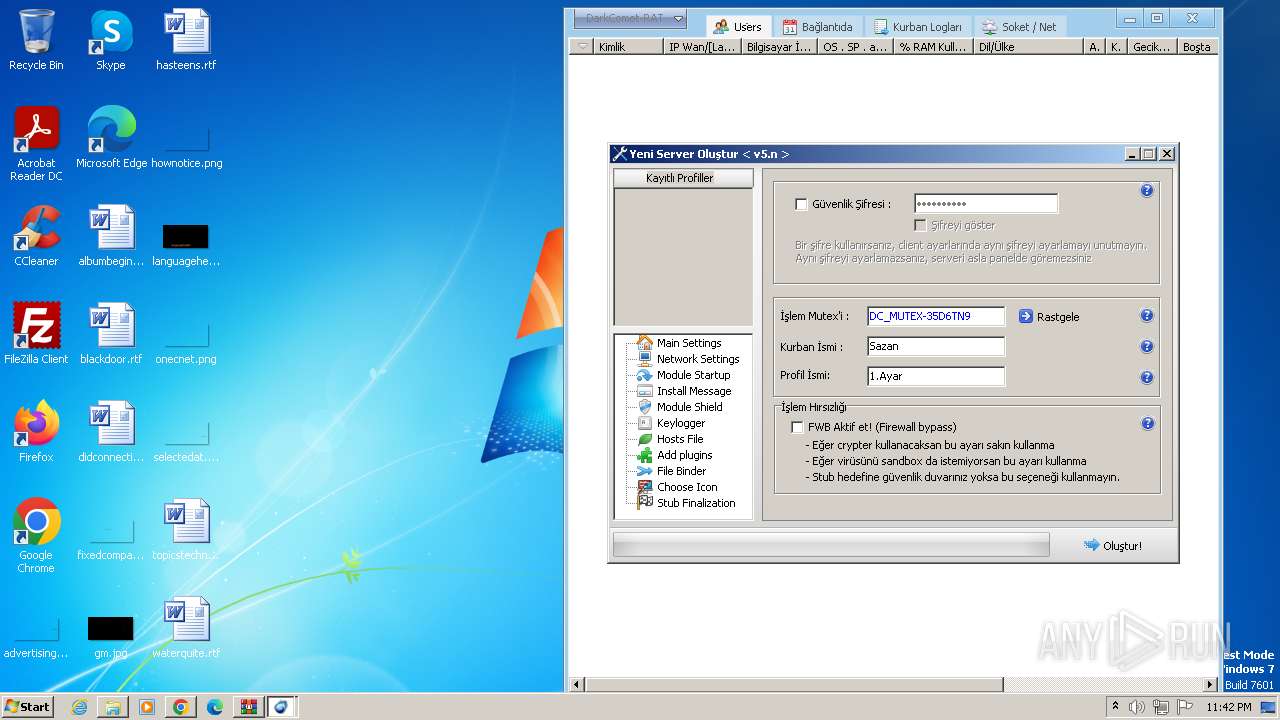Viewport: 1280px width, 720px height.
Task: Click help icon for Güvenlik Şifresi
Action: pos(1147,190)
